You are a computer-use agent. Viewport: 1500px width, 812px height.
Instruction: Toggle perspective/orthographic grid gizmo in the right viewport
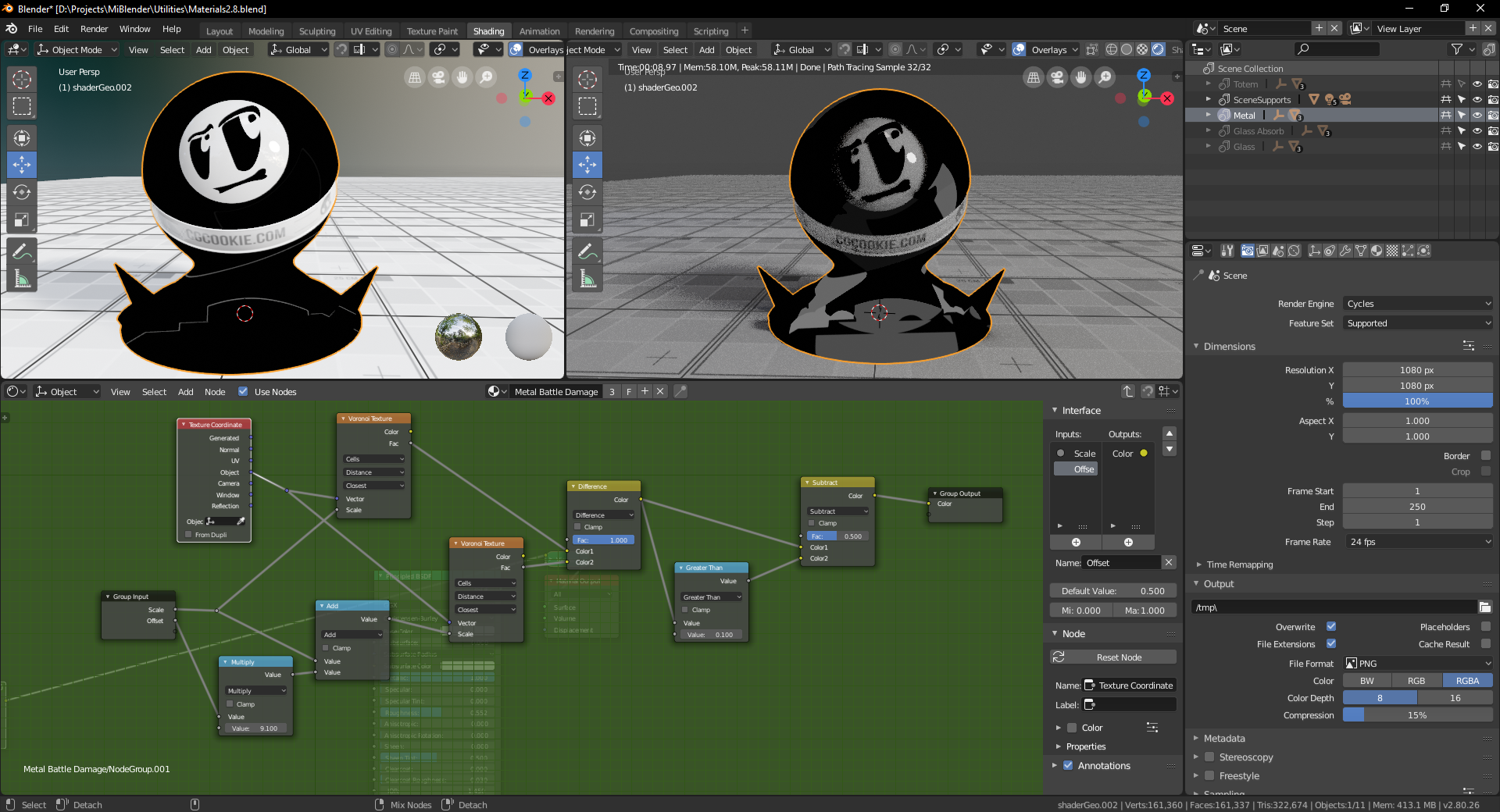[1034, 77]
